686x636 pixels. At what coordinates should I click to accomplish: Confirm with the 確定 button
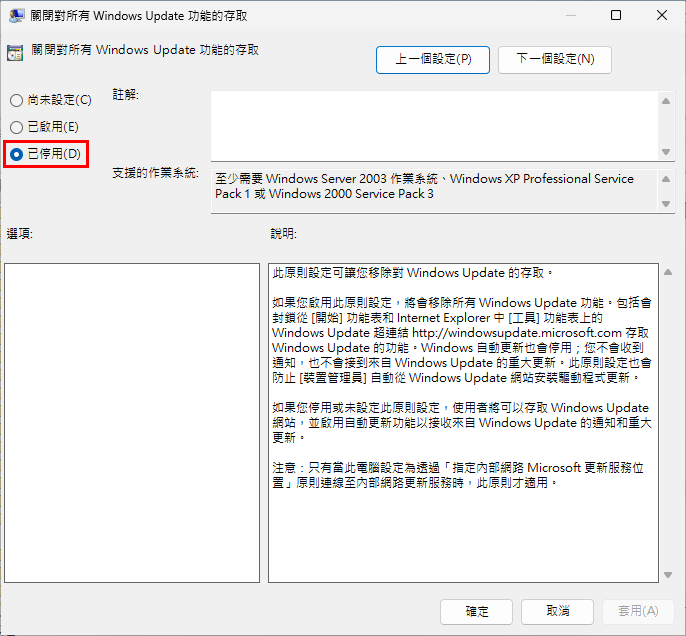(476, 611)
